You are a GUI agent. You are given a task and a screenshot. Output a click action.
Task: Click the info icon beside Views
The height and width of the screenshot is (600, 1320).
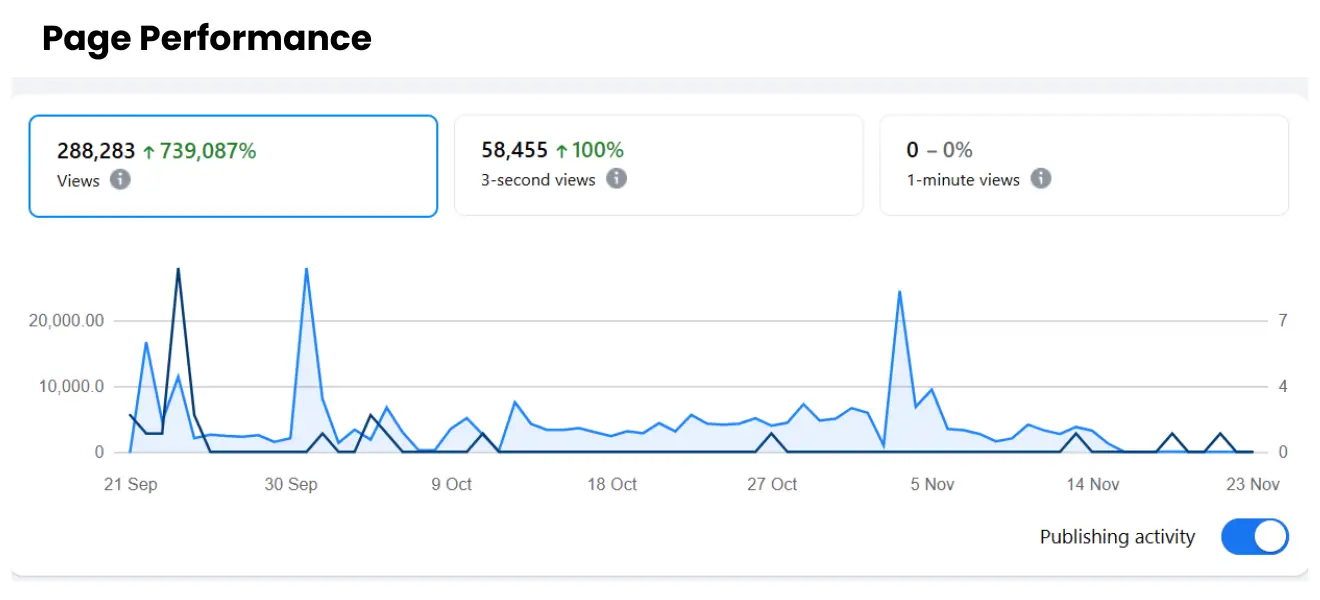[x=120, y=180]
